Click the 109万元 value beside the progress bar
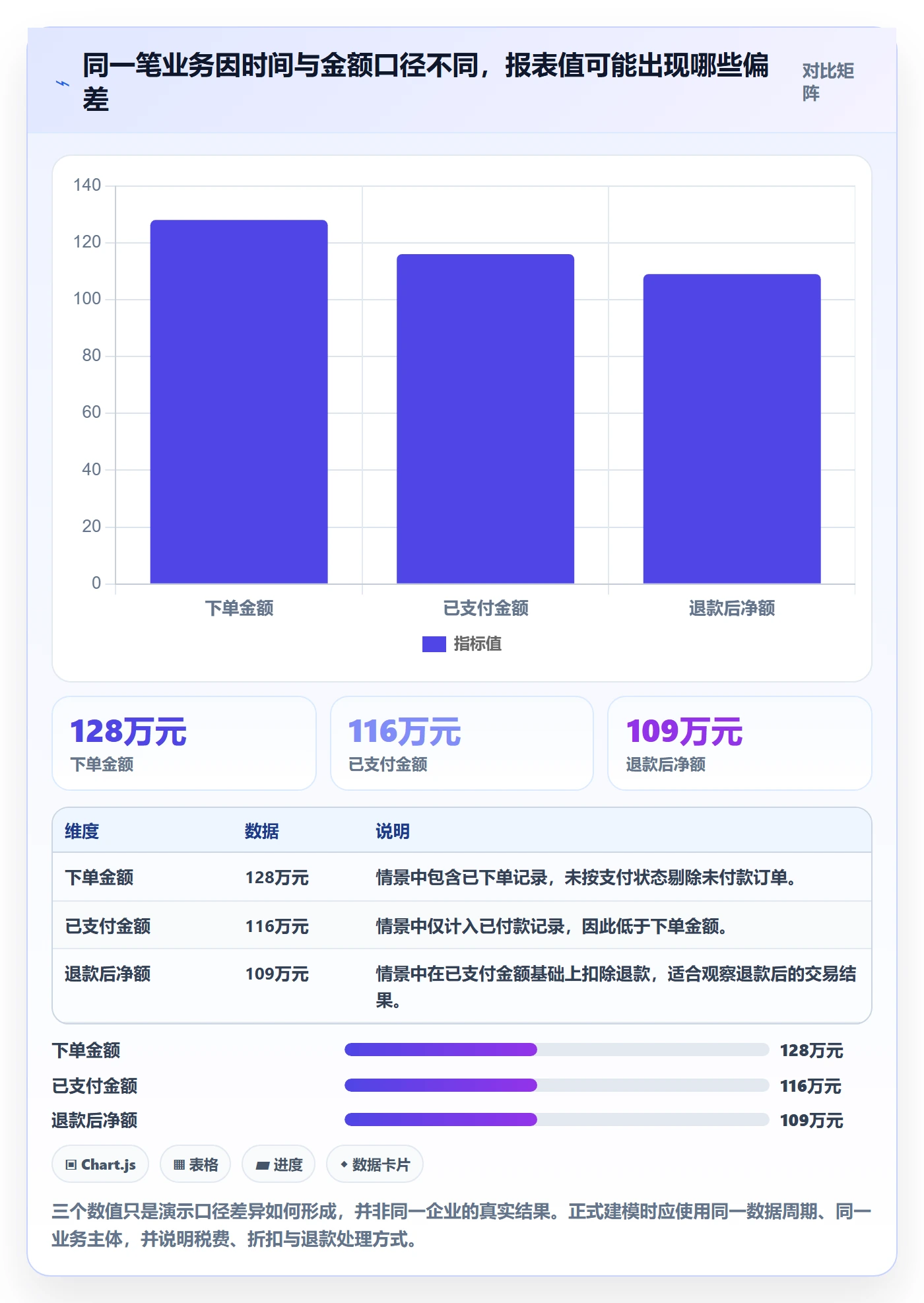Screen dimensions: 924x1303 point(812,1120)
